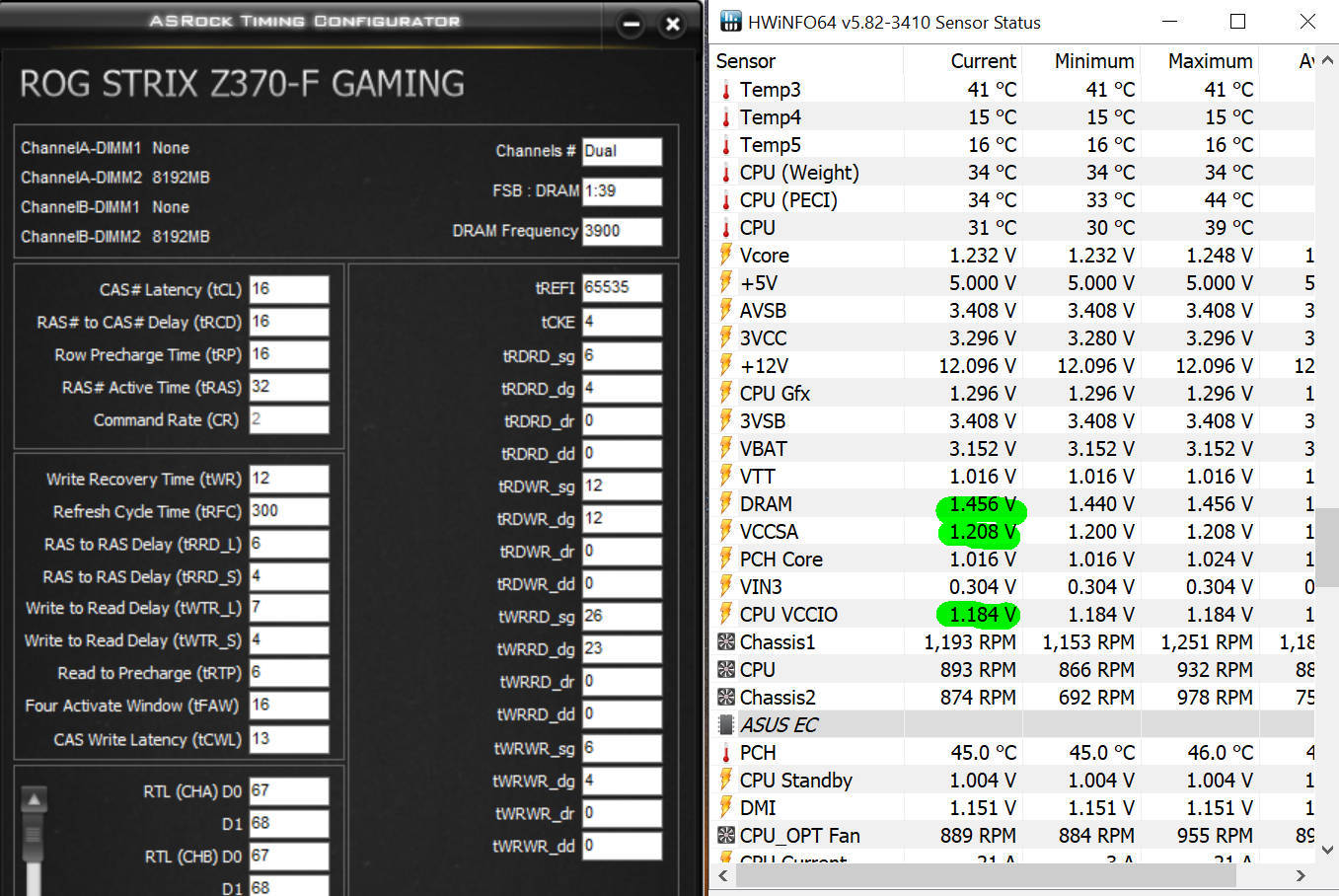Click the HWiNFO64 title bar app icon
This screenshot has width=1339, height=896.
pyautogui.click(x=730, y=22)
